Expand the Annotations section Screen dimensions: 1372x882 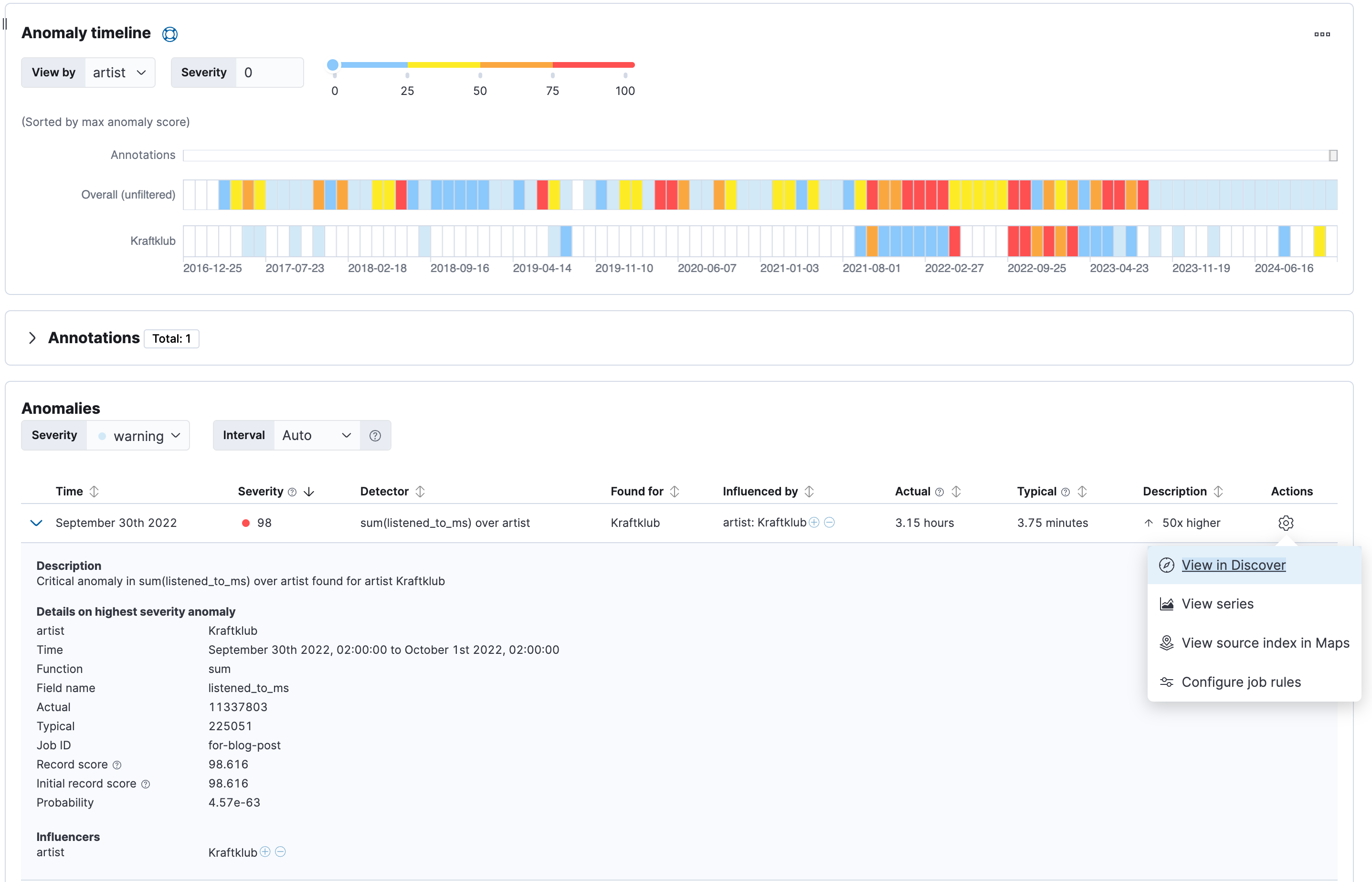pos(32,338)
